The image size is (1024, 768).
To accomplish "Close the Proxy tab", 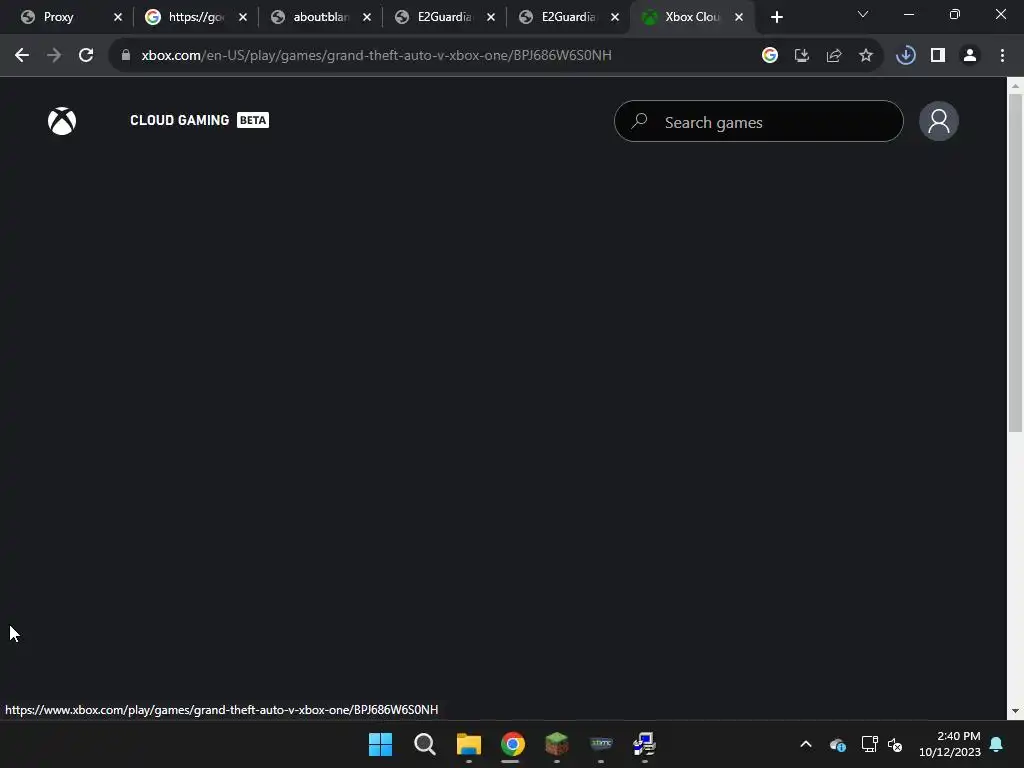I will (x=118, y=17).
